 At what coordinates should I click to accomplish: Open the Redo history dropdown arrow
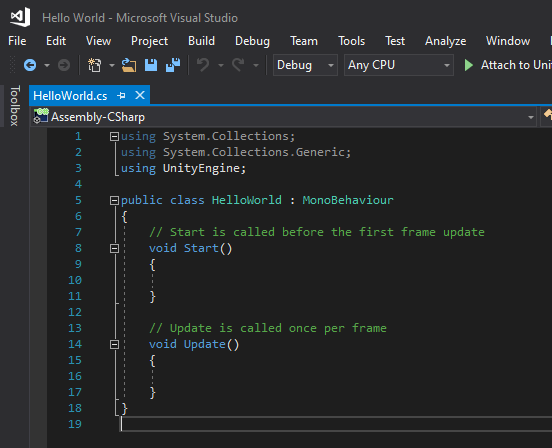tap(256, 65)
